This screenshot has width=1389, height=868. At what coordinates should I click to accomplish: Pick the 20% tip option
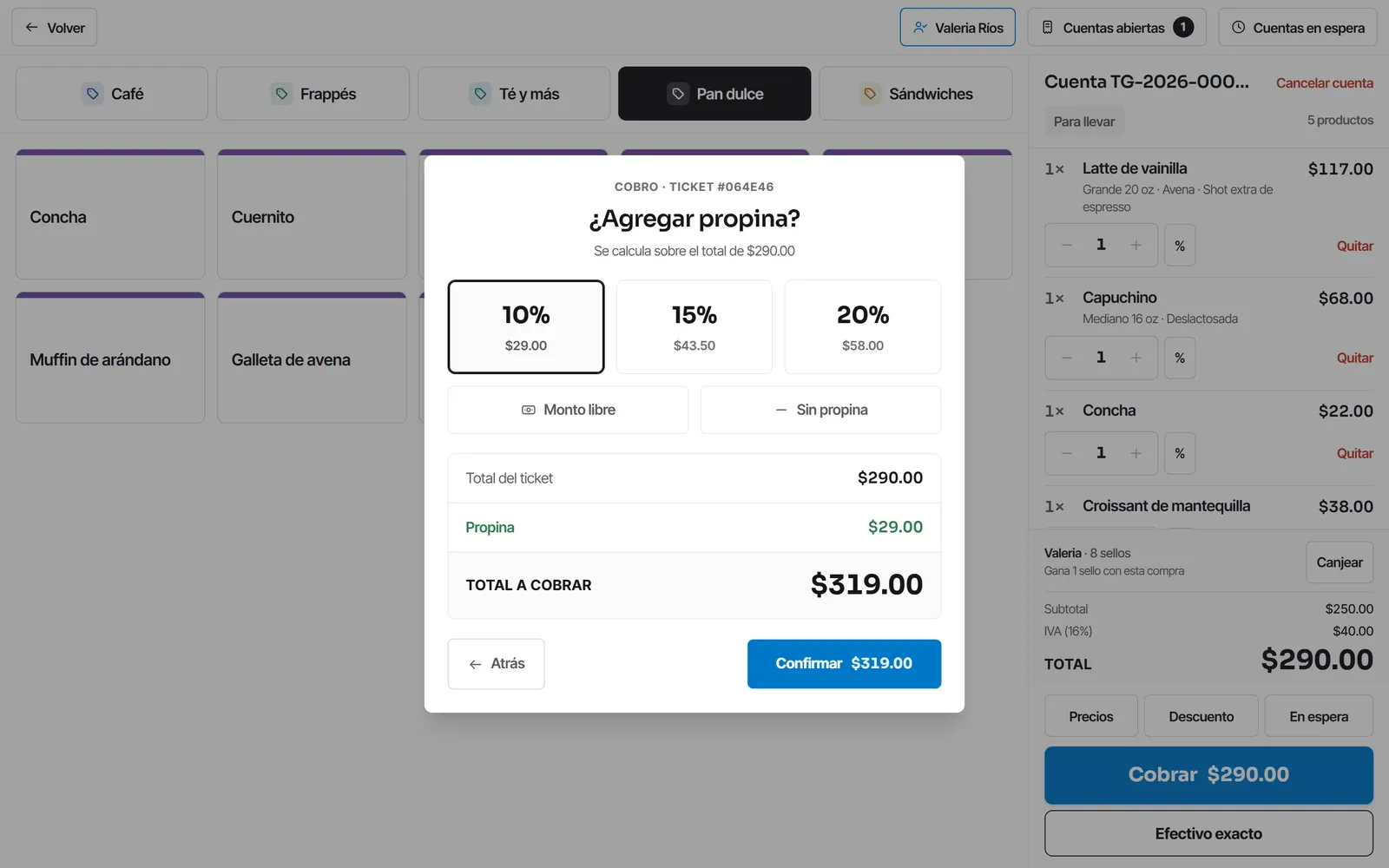(863, 326)
